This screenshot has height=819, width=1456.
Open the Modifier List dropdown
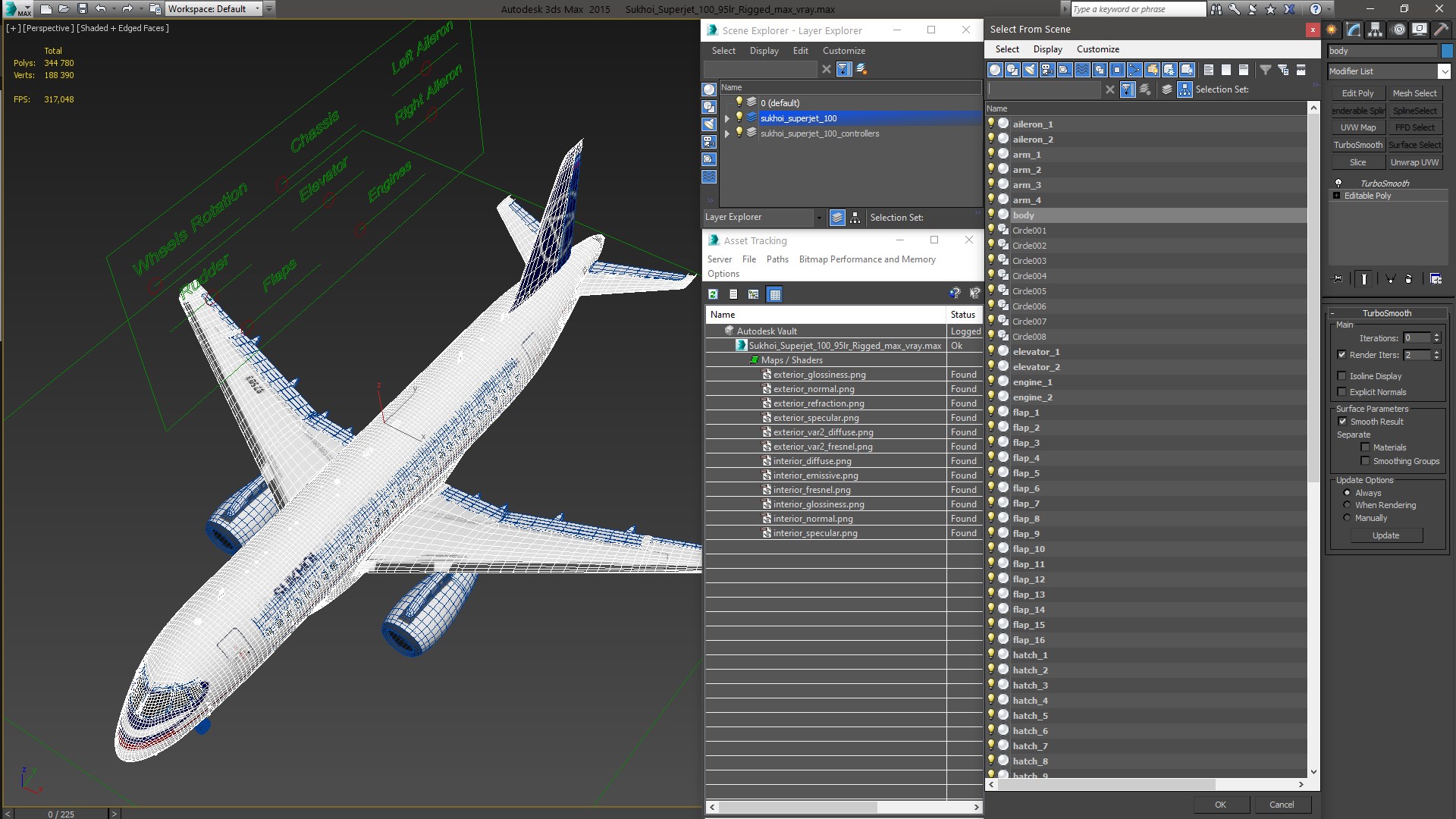[1443, 71]
